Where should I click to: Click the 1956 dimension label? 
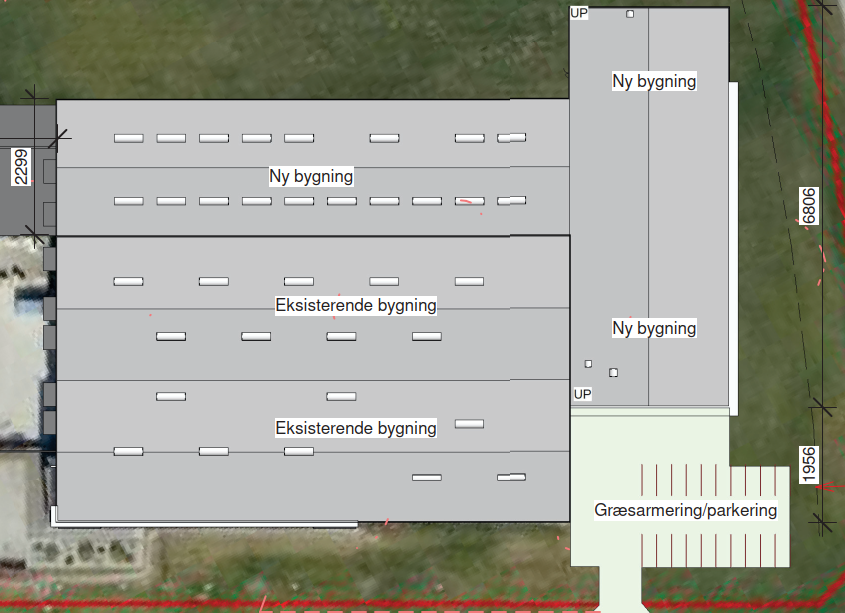click(809, 465)
